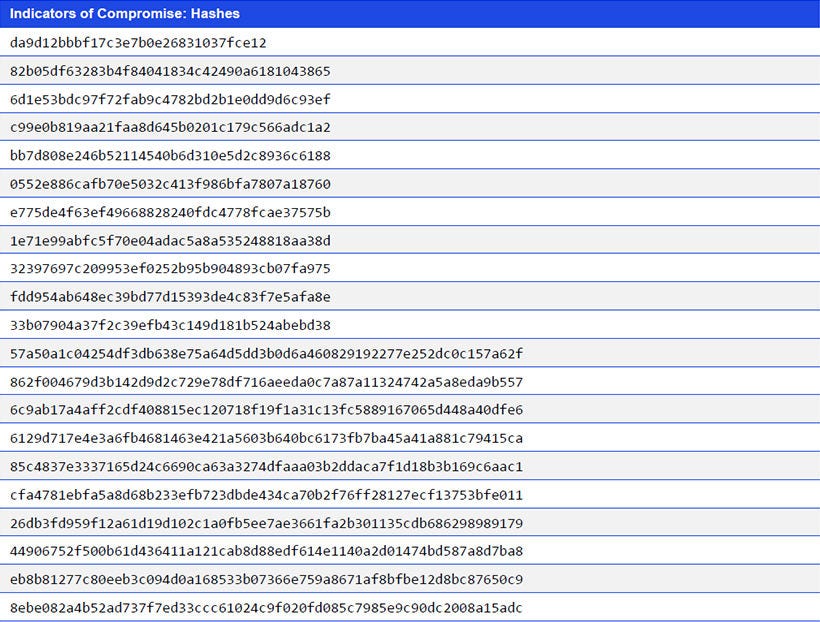The image size is (820, 622).
Task: Select hash starting with cfa4781ebfa5a8d6
Action: pyautogui.click(x=266, y=495)
